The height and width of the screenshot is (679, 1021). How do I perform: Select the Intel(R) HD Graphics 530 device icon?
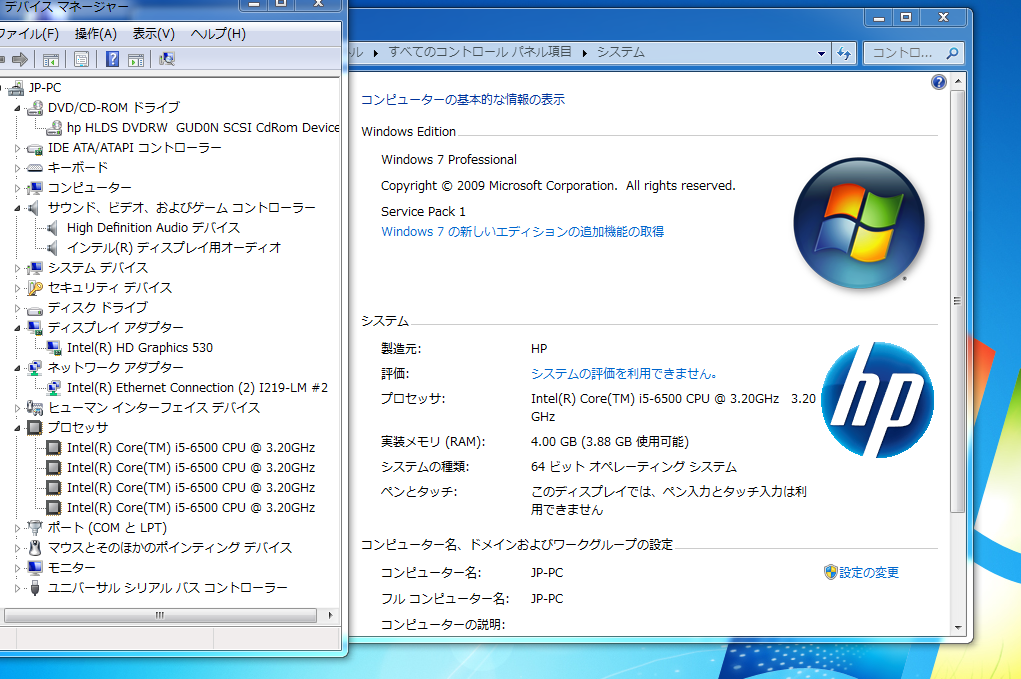54,347
